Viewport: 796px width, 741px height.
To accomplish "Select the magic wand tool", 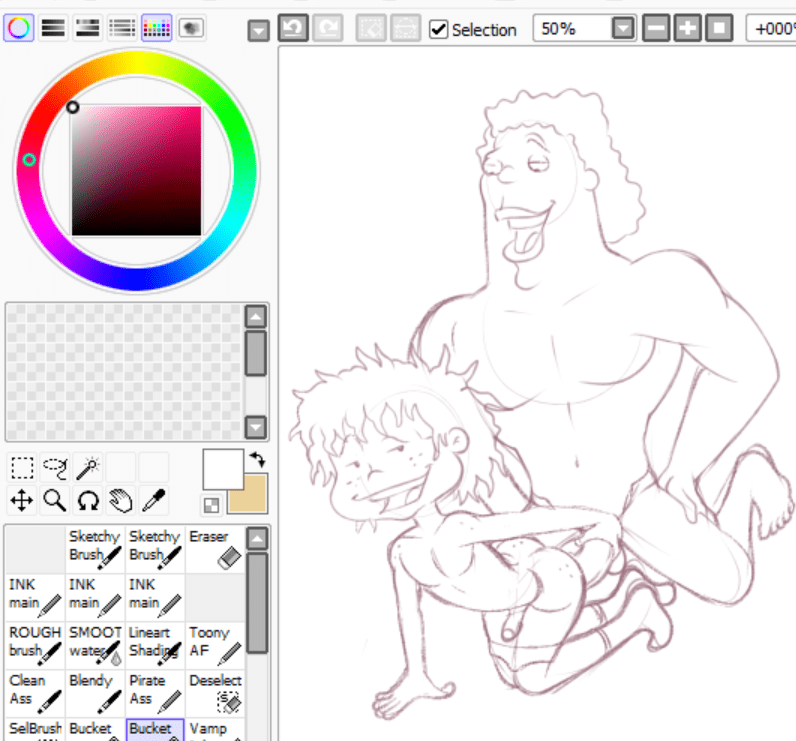I will 88,467.
